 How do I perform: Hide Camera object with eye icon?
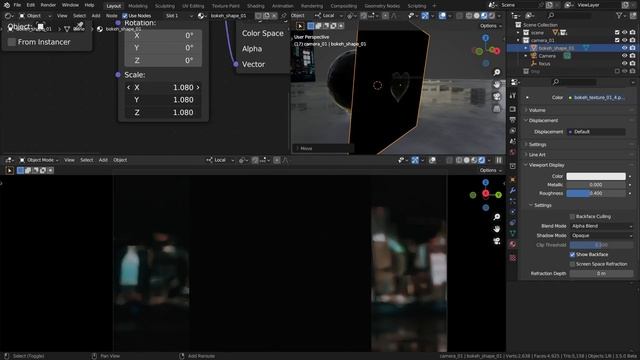click(x=624, y=56)
